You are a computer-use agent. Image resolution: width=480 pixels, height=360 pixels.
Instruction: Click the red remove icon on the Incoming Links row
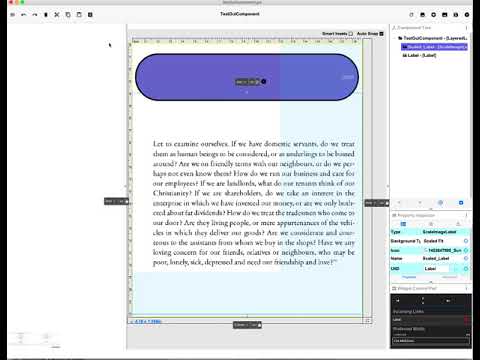click(x=467, y=320)
